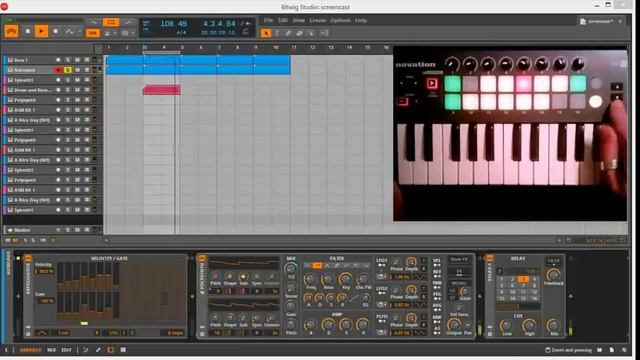Click the Arpeggiator Velocity percentage value
This screenshot has height=360, width=640.
45,271
